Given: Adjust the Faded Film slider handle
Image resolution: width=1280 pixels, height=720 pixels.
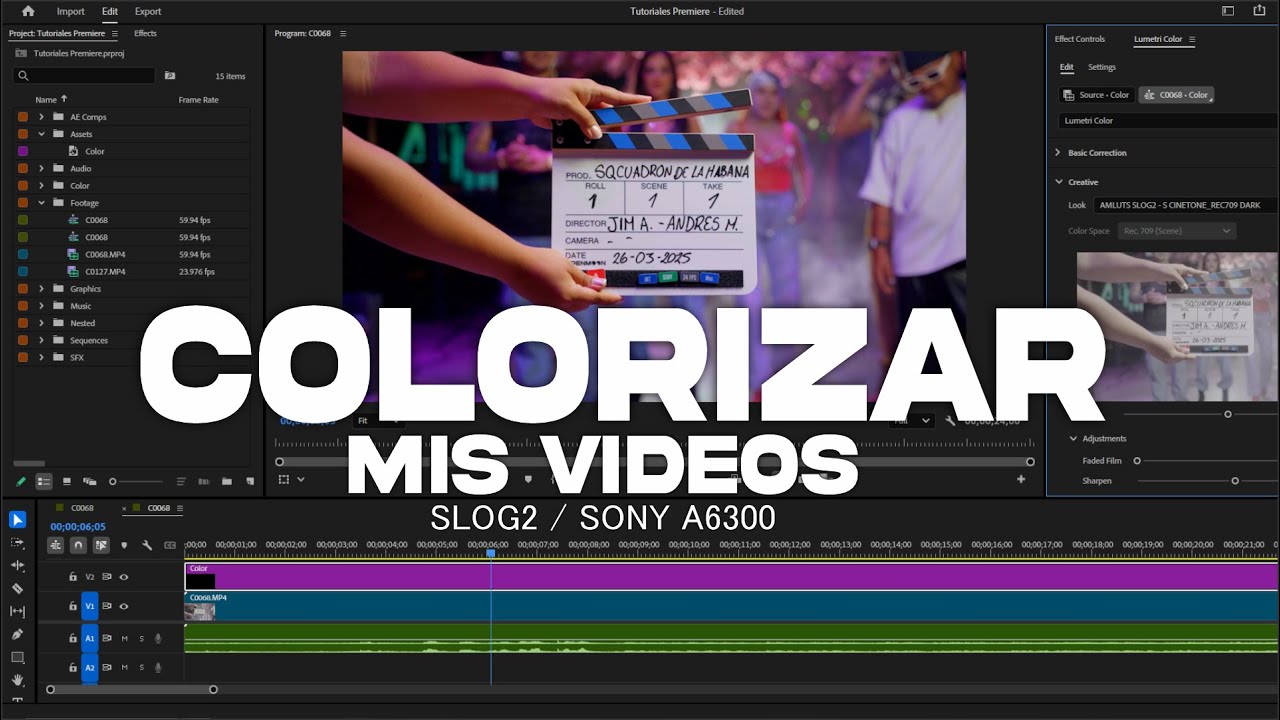Looking at the screenshot, I should (1137, 461).
